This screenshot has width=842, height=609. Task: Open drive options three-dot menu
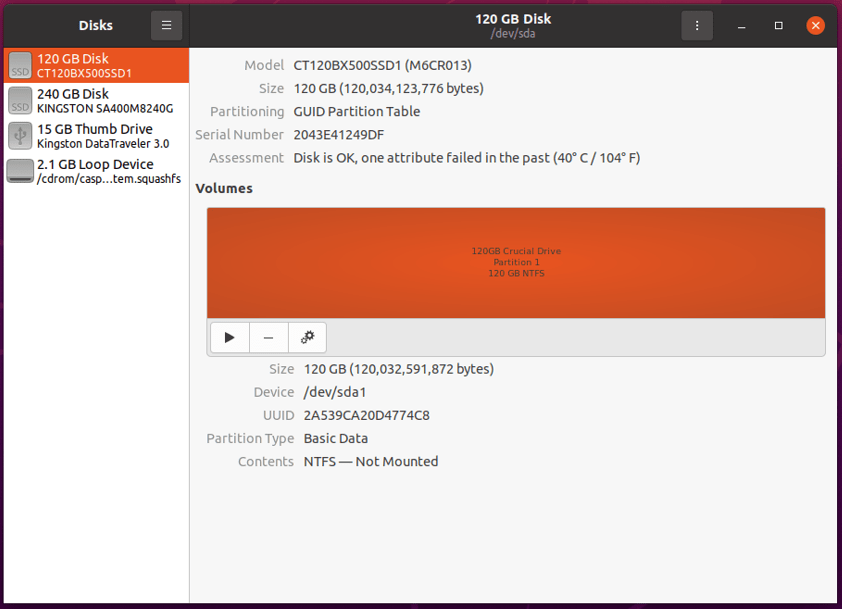(697, 25)
